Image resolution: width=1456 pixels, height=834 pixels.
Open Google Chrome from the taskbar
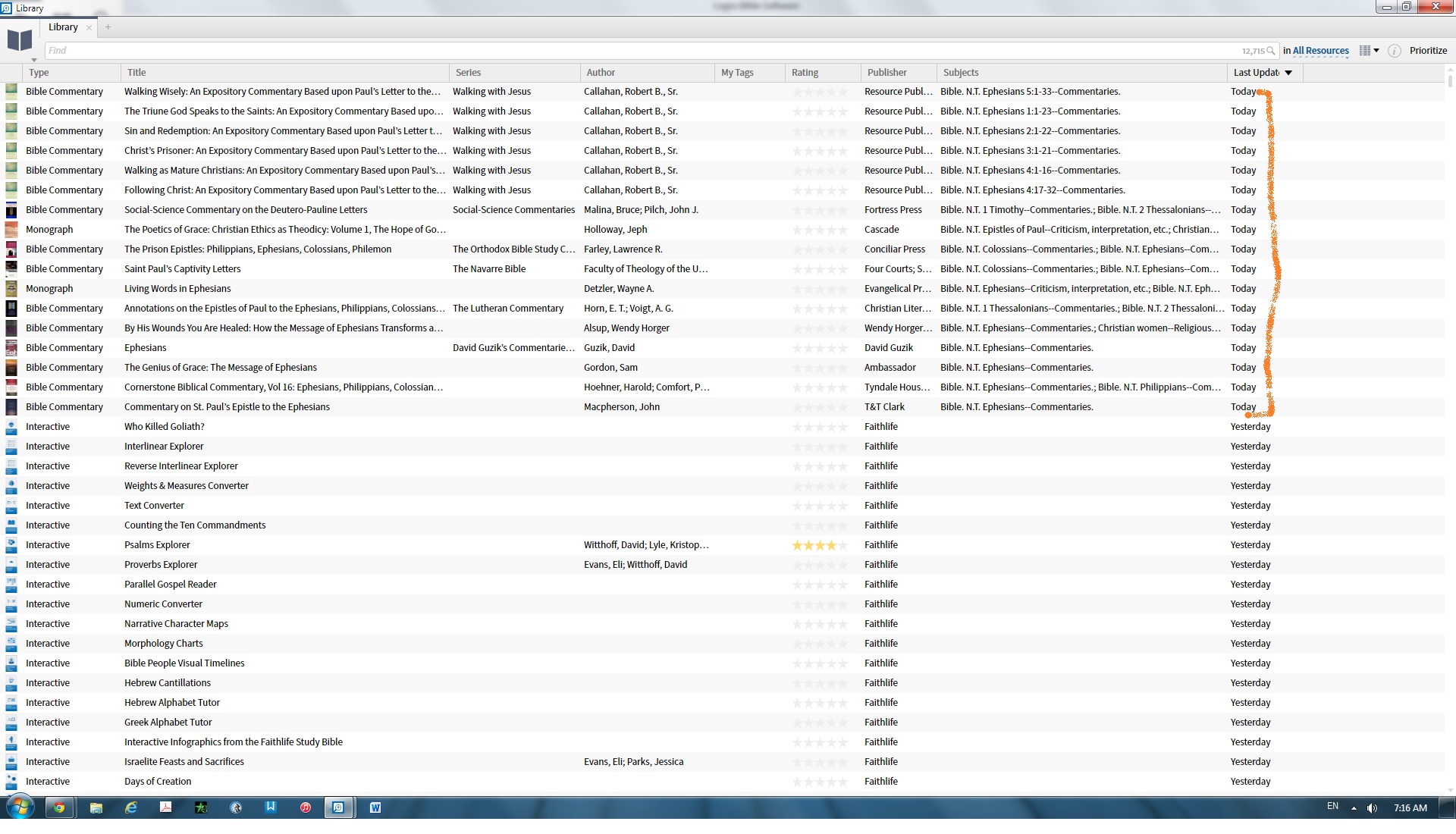tap(59, 808)
